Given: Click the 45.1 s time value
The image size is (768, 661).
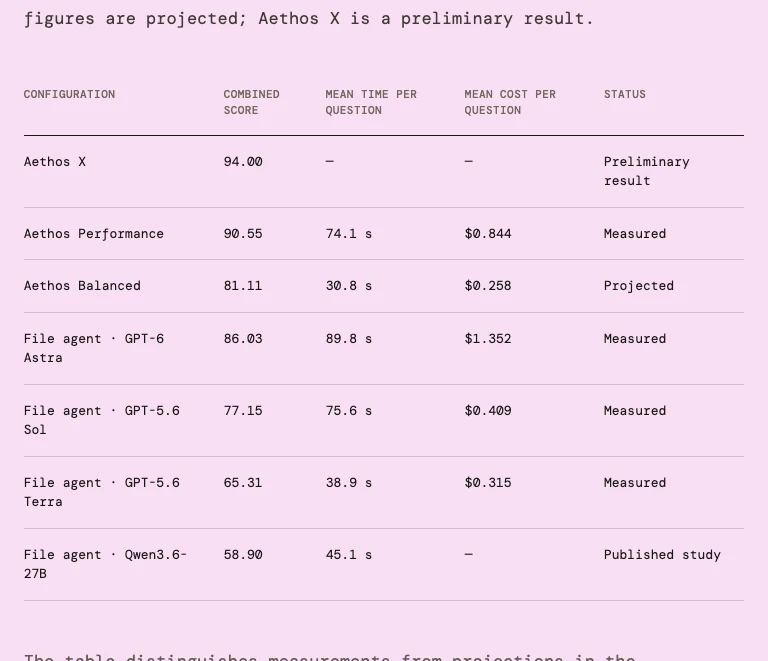Looking at the screenshot, I should click(349, 555).
